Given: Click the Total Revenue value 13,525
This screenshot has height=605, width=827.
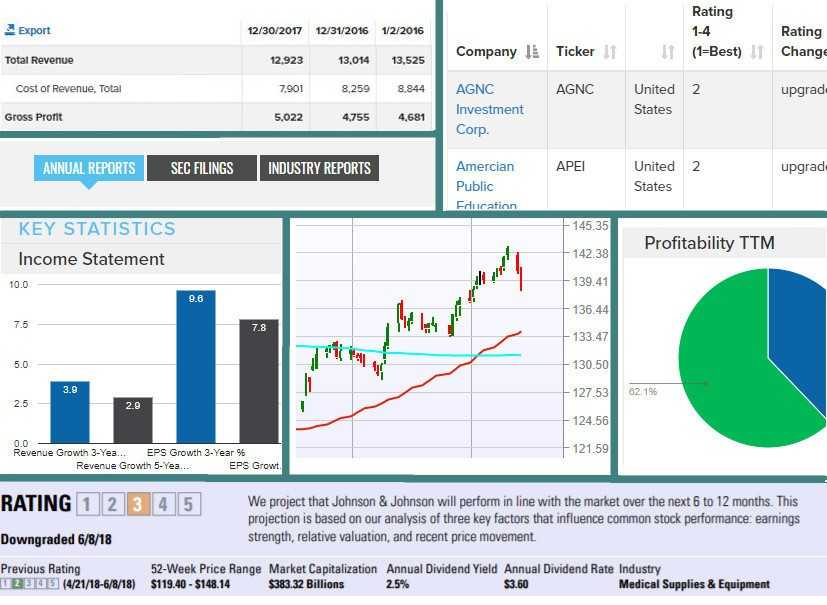Looking at the screenshot, I should [408, 60].
